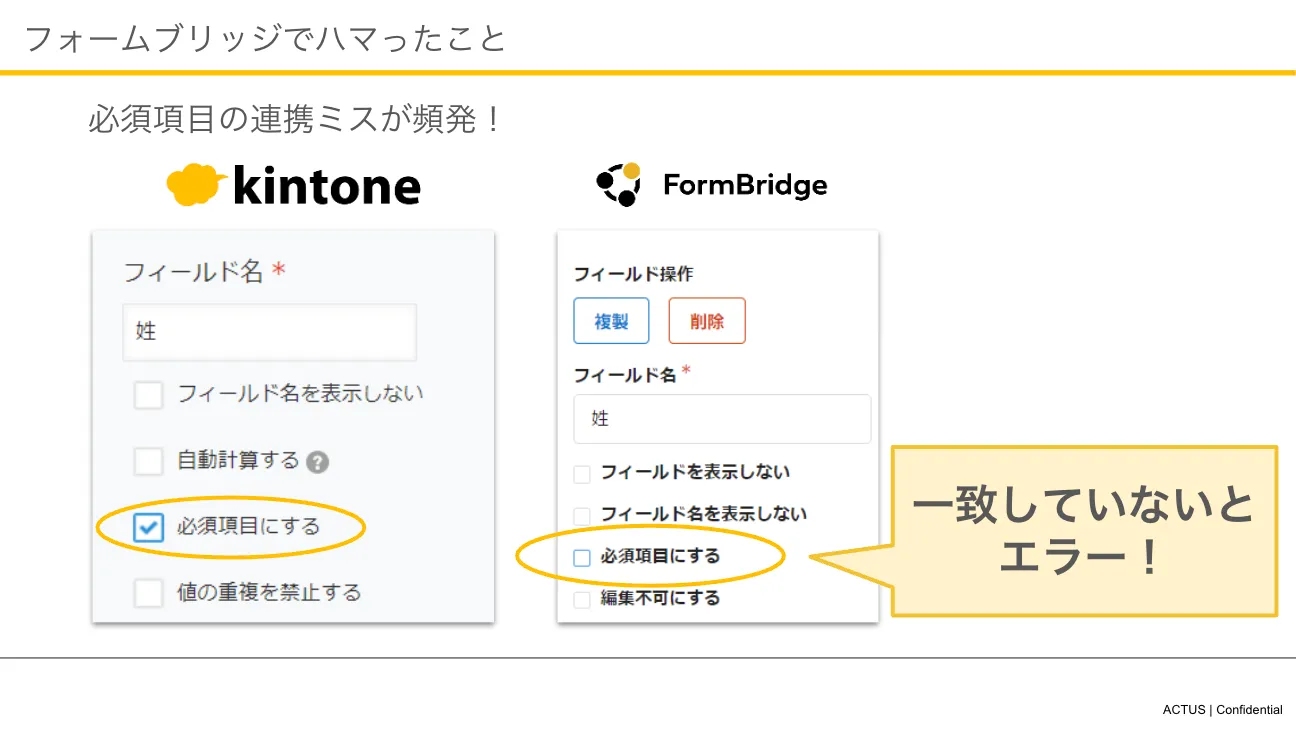This screenshot has width=1296, height=730.
Task: Uncheck kintone 必須項目にする checkbox
Action: [148, 527]
